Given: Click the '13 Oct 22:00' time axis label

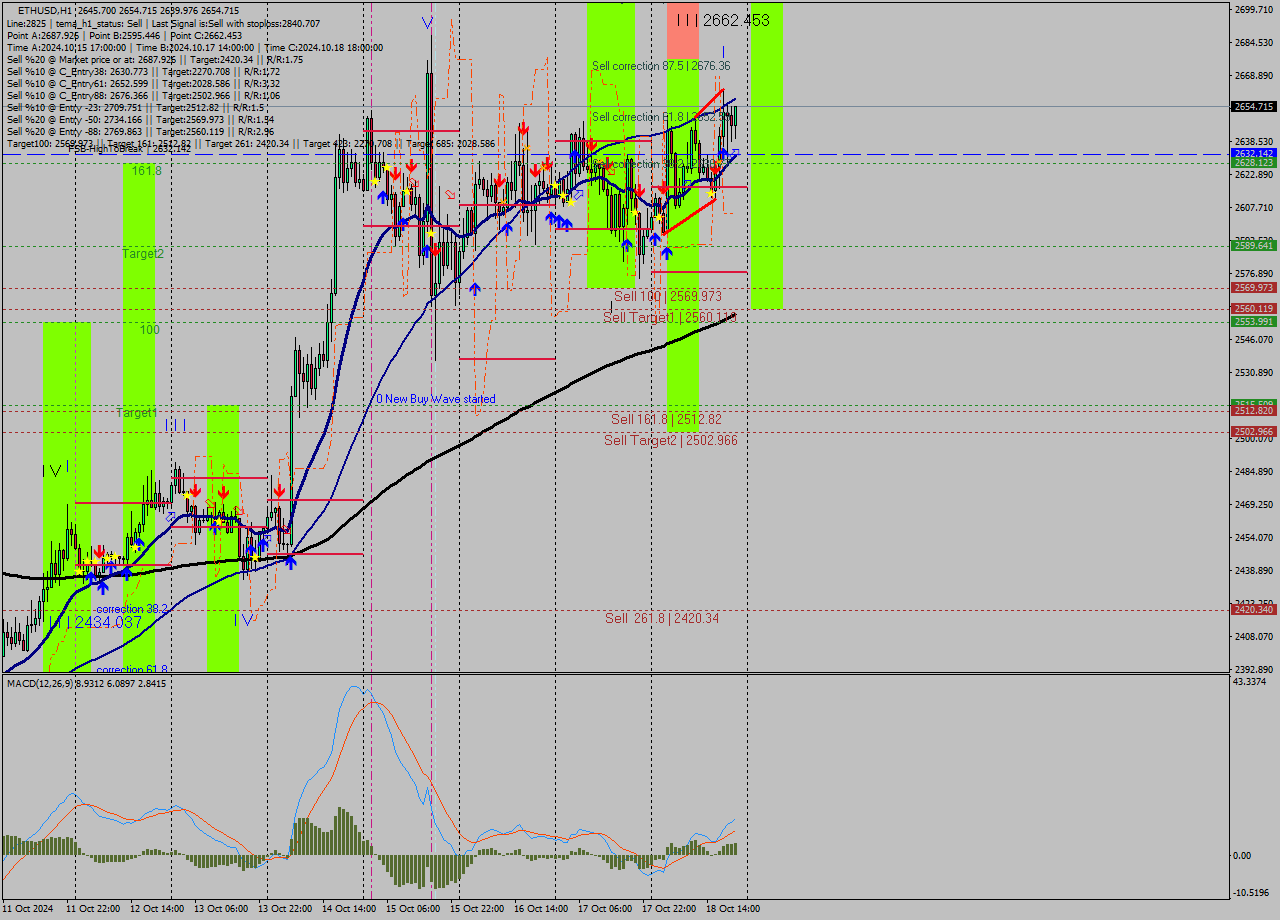Looking at the screenshot, I should pyautogui.click(x=286, y=909).
